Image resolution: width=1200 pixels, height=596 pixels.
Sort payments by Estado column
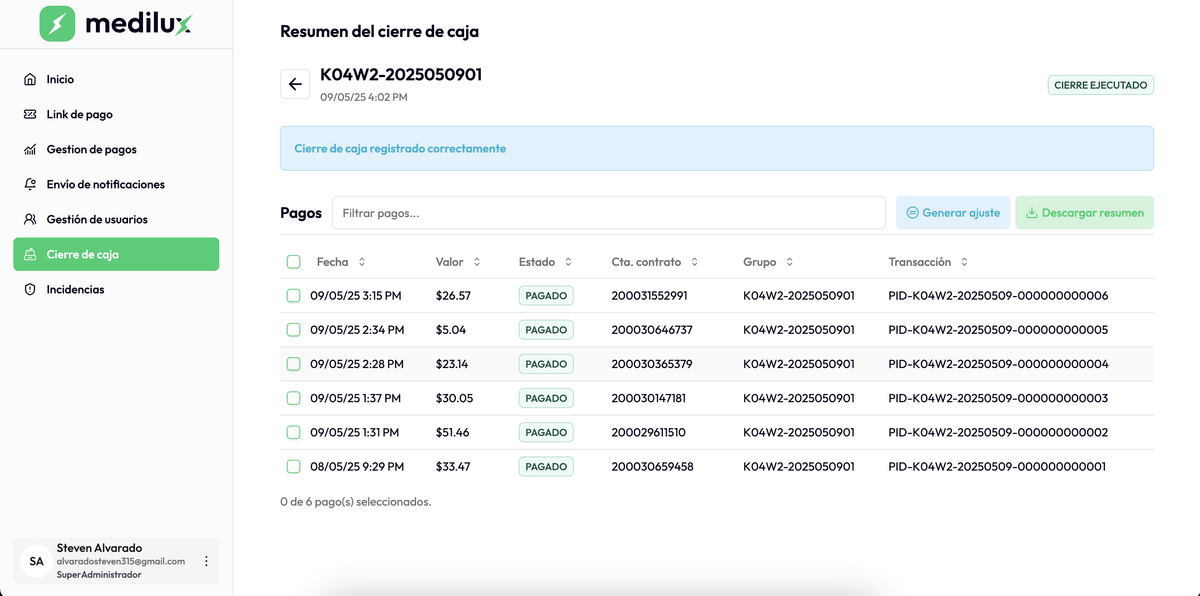click(545, 262)
